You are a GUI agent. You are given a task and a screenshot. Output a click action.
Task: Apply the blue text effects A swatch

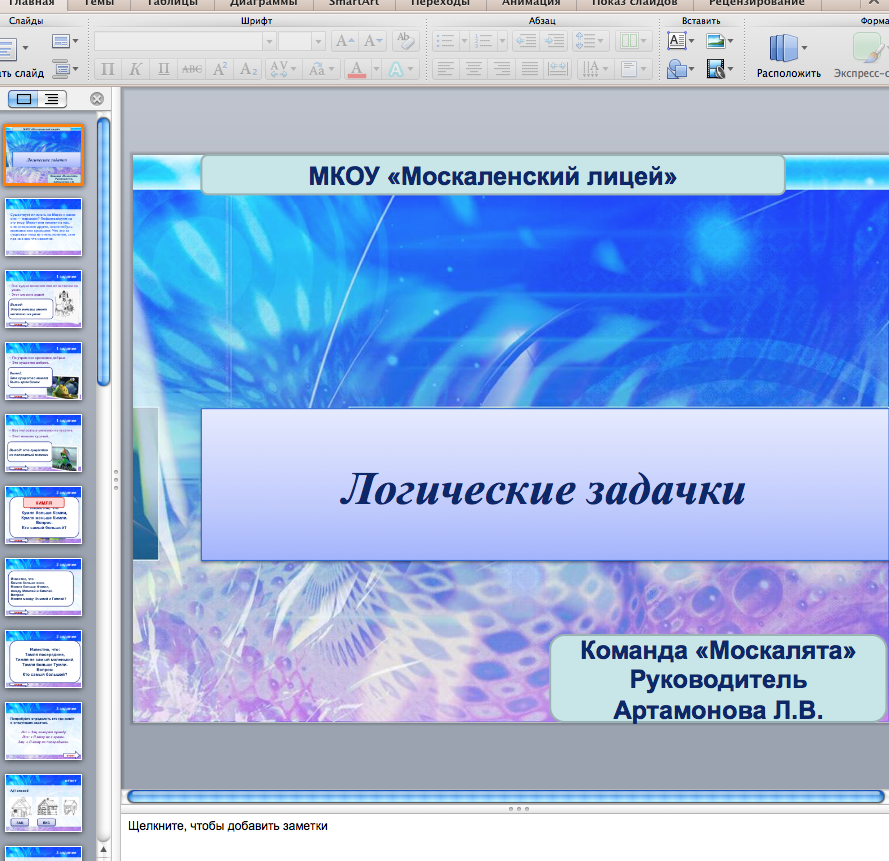coord(395,69)
